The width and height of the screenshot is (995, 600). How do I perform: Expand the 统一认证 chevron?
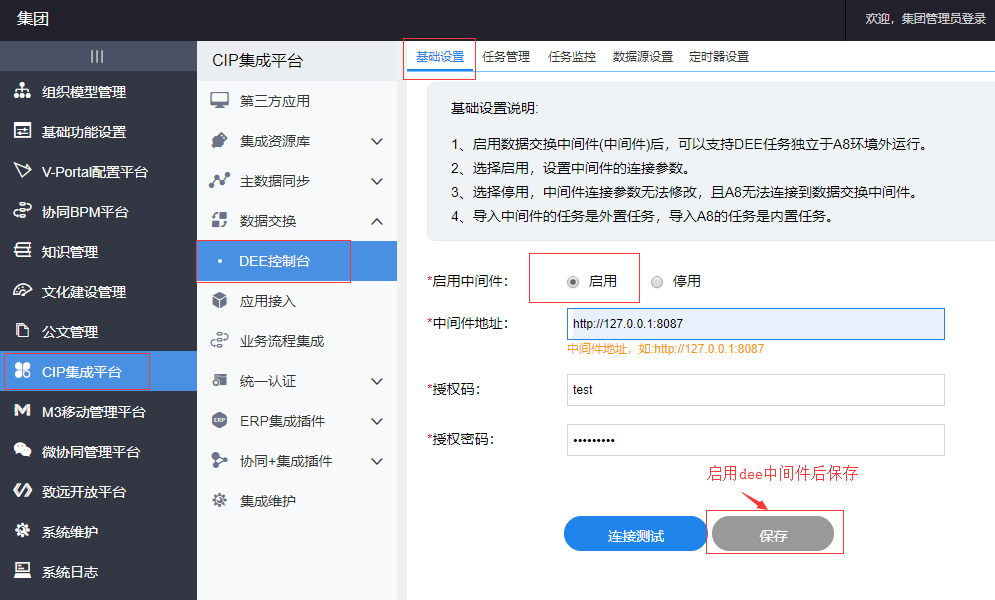[x=377, y=381]
